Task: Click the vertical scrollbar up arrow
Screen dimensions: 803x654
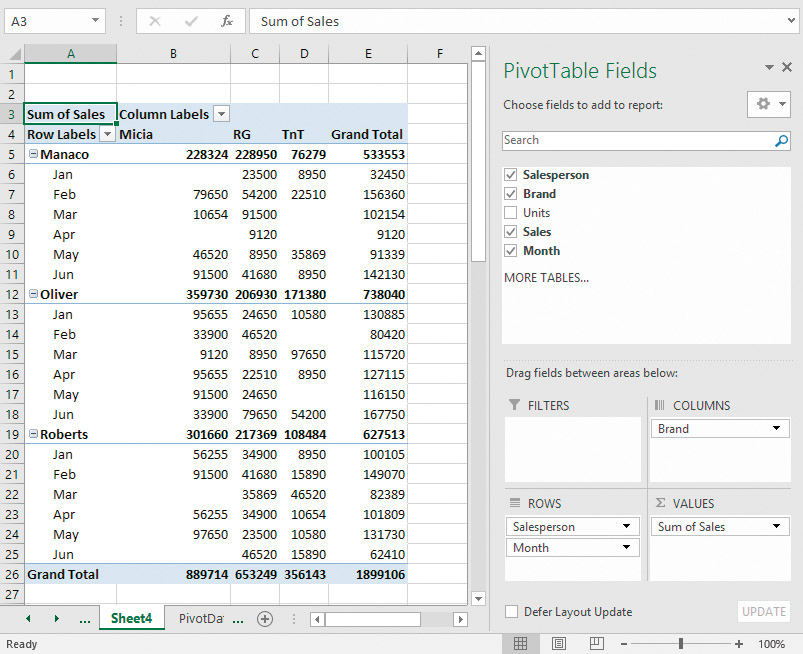Action: (x=478, y=53)
